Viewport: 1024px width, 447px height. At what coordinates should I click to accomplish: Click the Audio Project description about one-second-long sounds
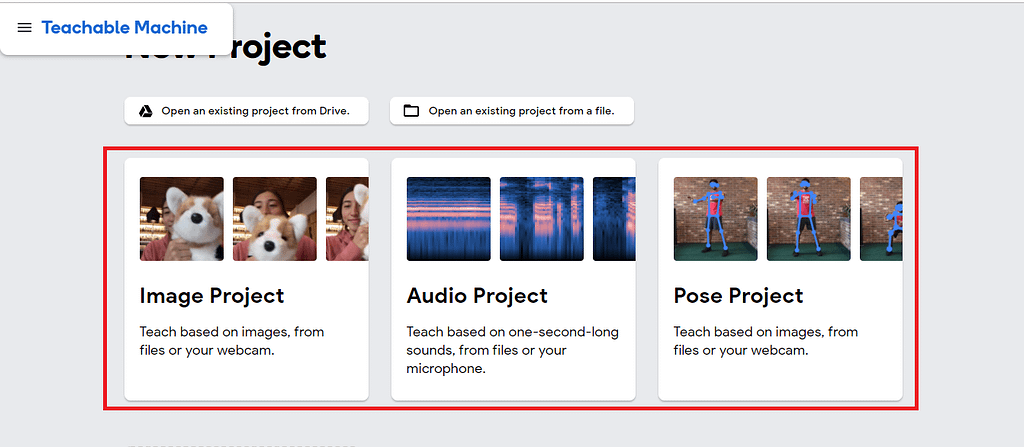pos(513,350)
